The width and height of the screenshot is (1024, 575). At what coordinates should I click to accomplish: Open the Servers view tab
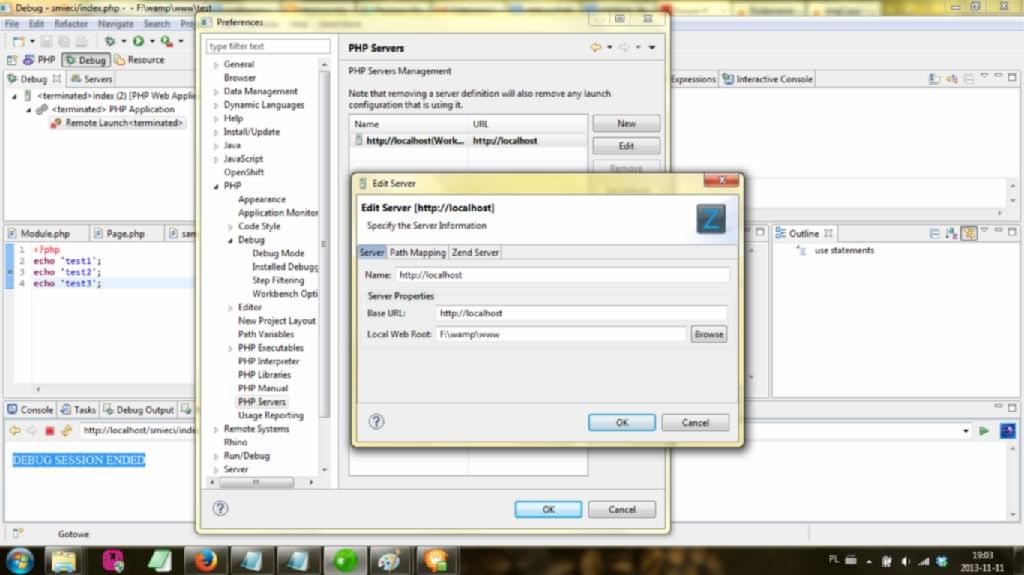point(92,79)
